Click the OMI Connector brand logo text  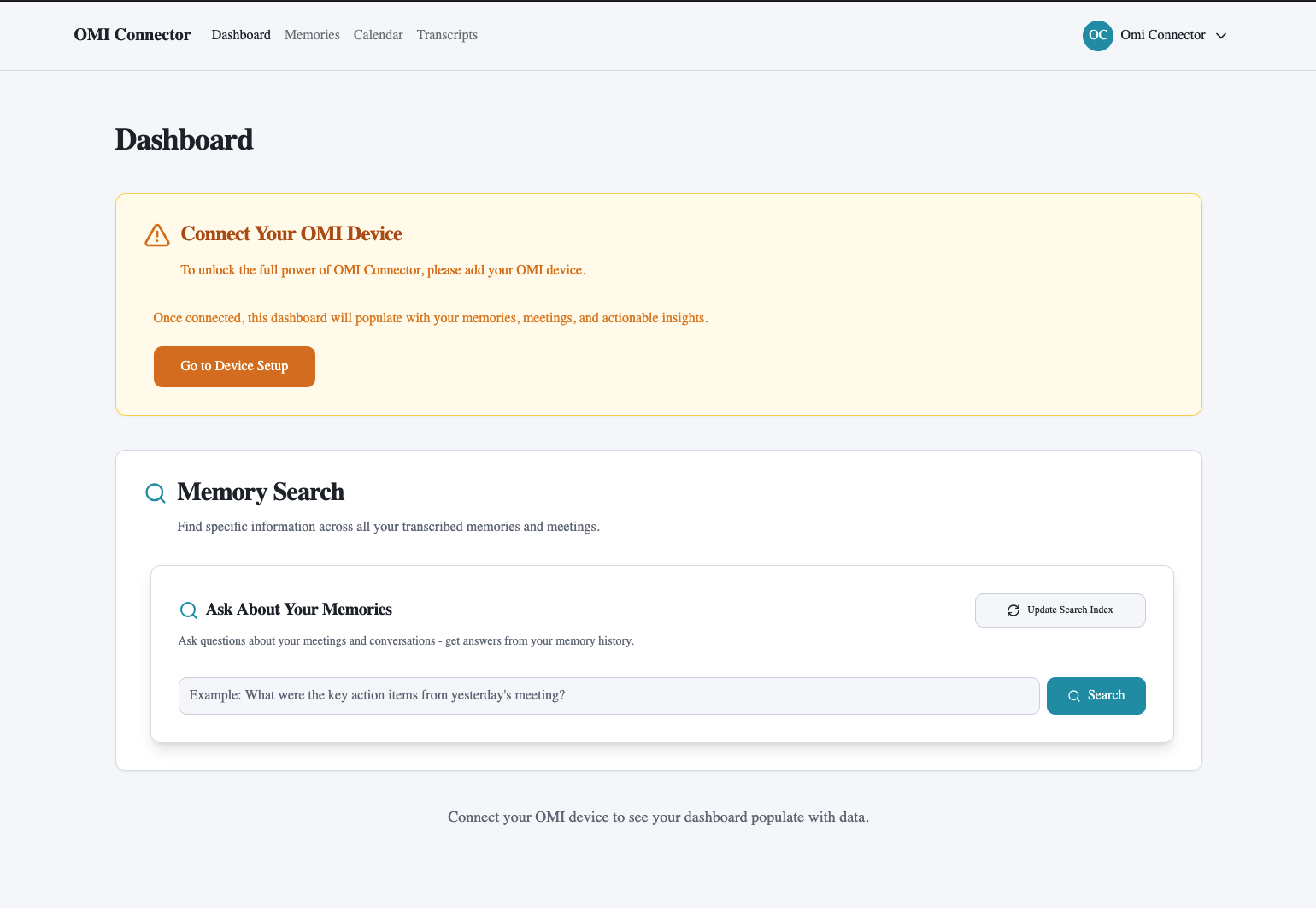(x=132, y=35)
